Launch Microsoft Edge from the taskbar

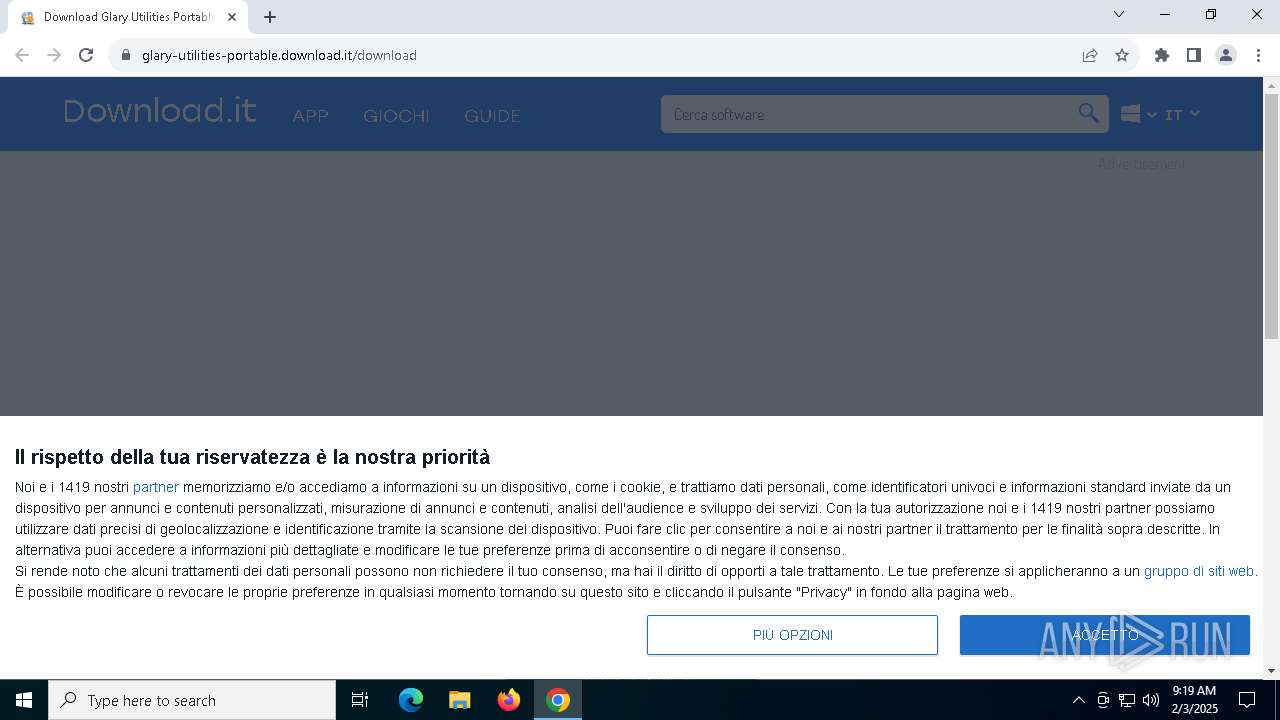pyautogui.click(x=411, y=700)
